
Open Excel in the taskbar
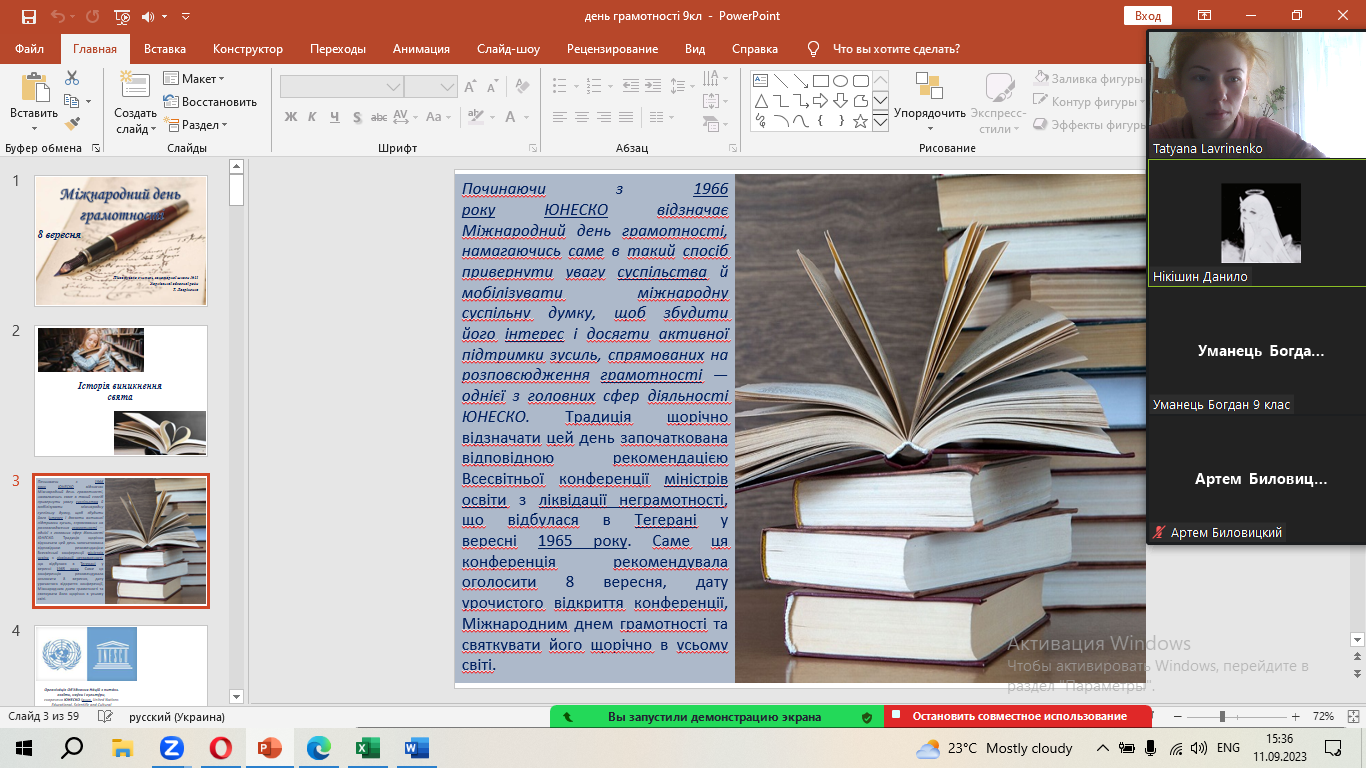pos(368,747)
